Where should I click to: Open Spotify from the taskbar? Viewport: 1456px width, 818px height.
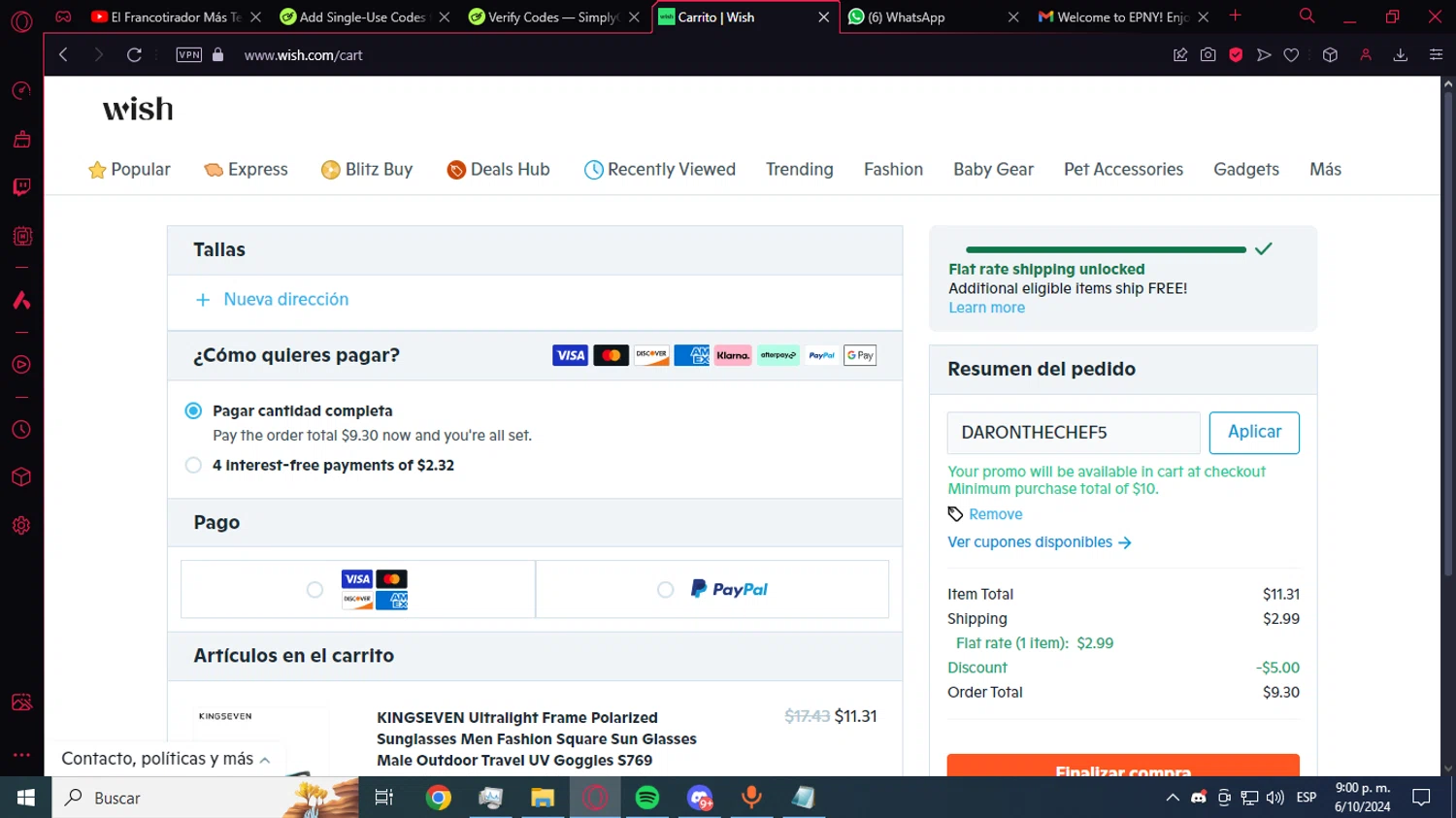[647, 798]
